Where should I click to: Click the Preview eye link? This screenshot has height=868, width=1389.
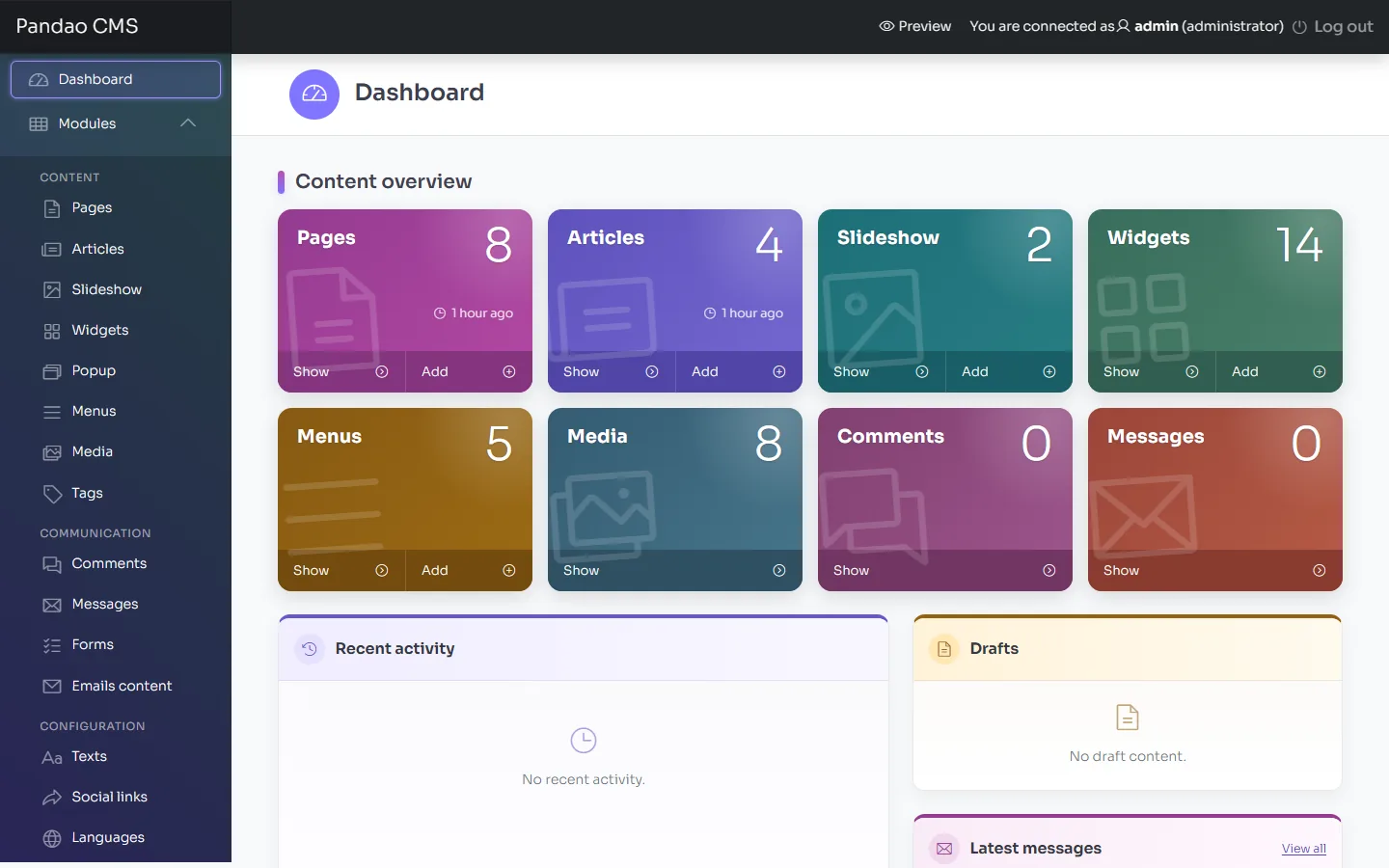point(914,26)
